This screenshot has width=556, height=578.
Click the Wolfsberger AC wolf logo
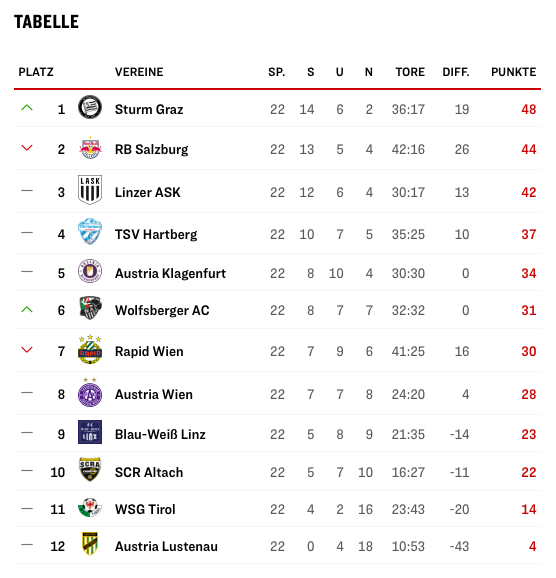(x=90, y=308)
